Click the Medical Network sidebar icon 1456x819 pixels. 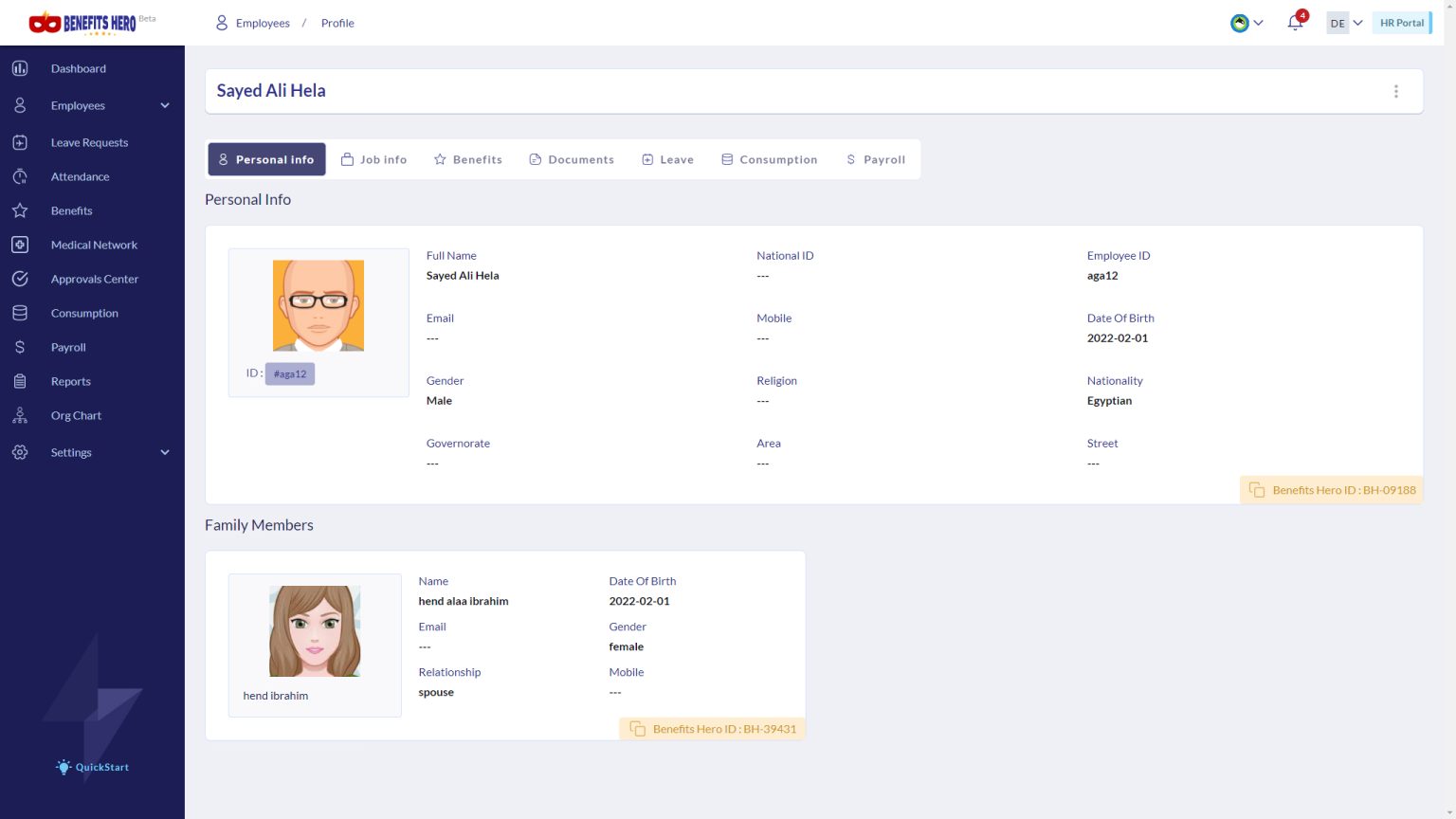pyautogui.click(x=20, y=245)
